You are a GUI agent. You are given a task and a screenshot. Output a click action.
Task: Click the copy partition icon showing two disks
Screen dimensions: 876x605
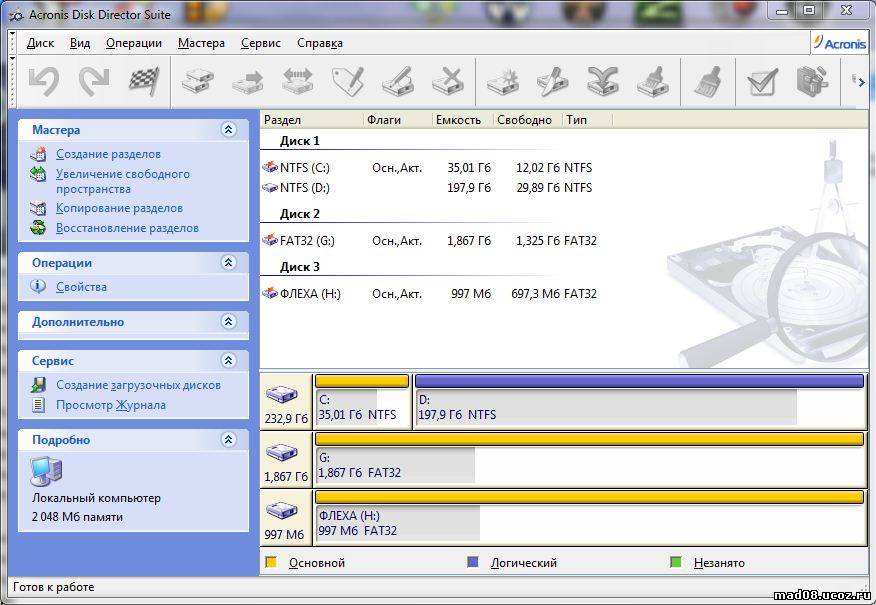coord(198,82)
